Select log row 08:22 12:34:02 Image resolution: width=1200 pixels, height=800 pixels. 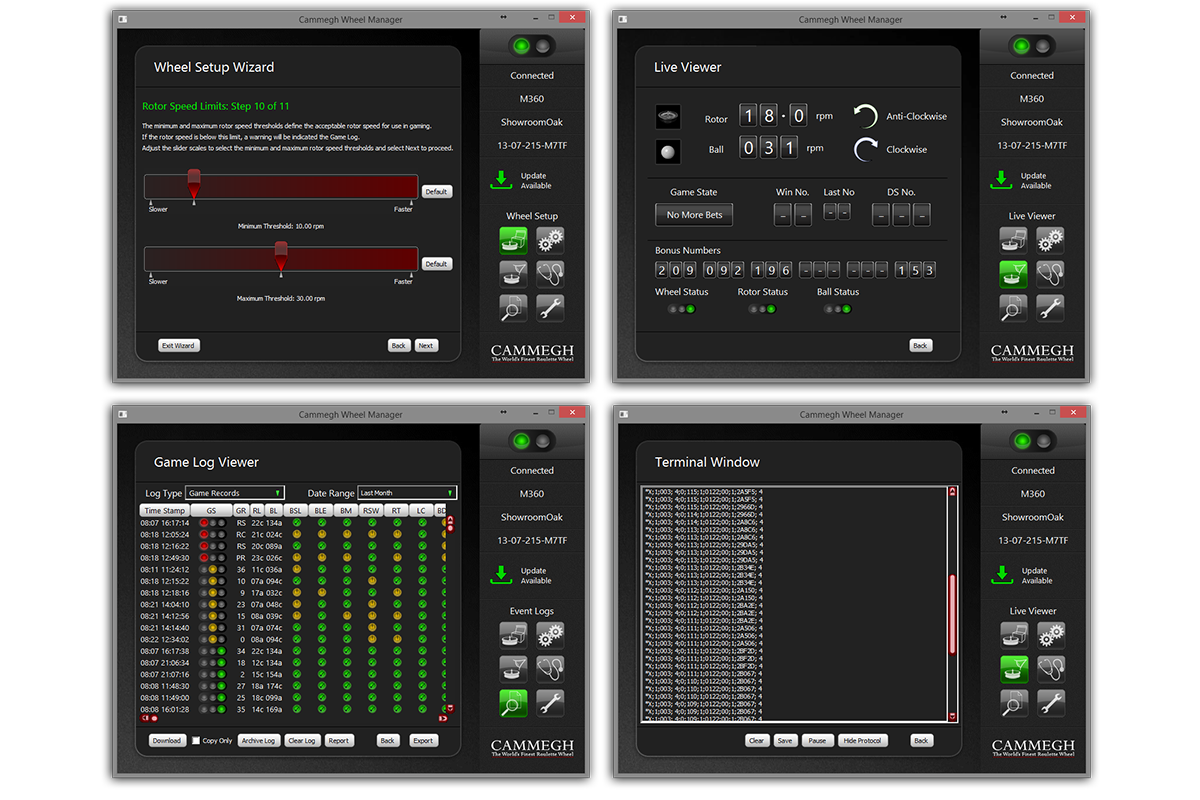point(293,640)
